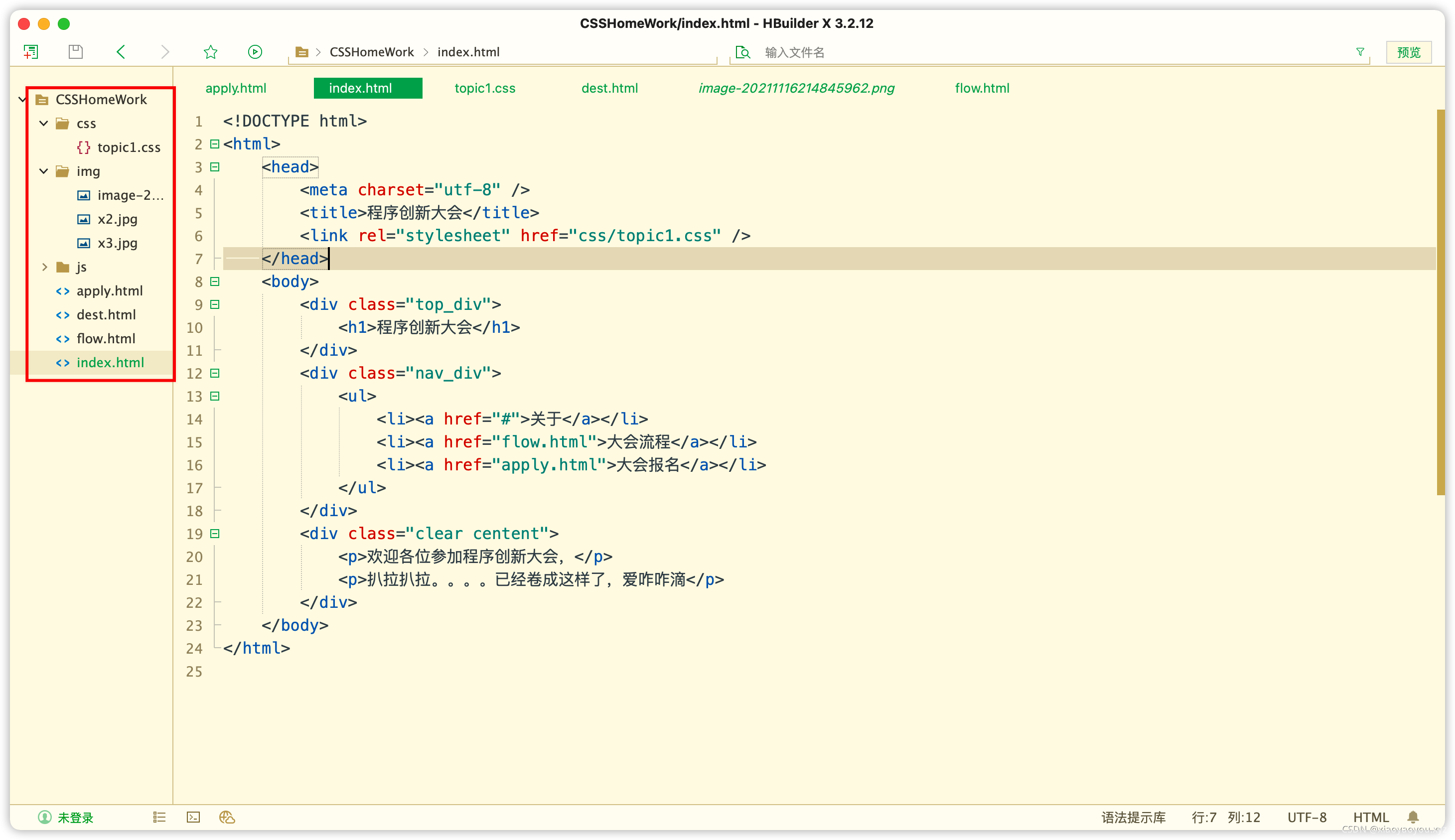Image resolution: width=1455 pixels, height=840 pixels.
Task: Collapse the css folder
Action: tap(44, 124)
